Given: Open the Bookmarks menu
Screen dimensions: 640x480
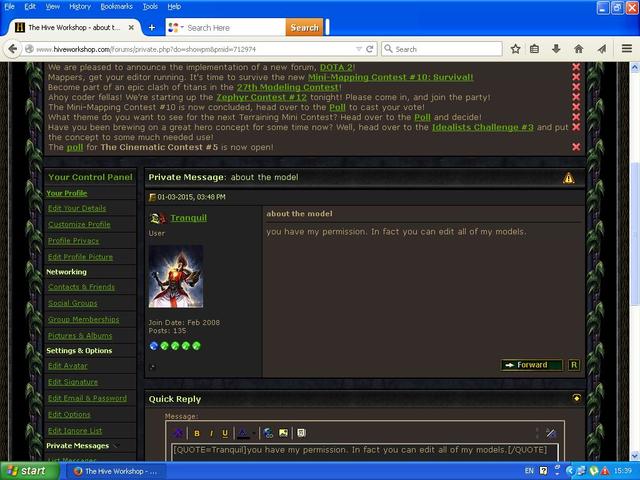Looking at the screenshot, I should pos(116,7).
